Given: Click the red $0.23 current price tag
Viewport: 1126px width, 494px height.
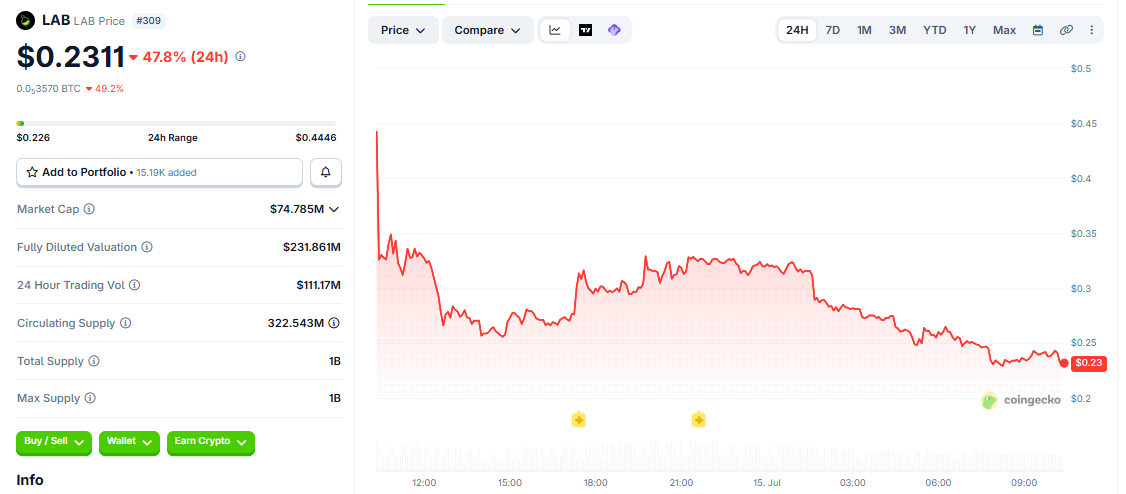Looking at the screenshot, I should pyautogui.click(x=1088, y=363).
